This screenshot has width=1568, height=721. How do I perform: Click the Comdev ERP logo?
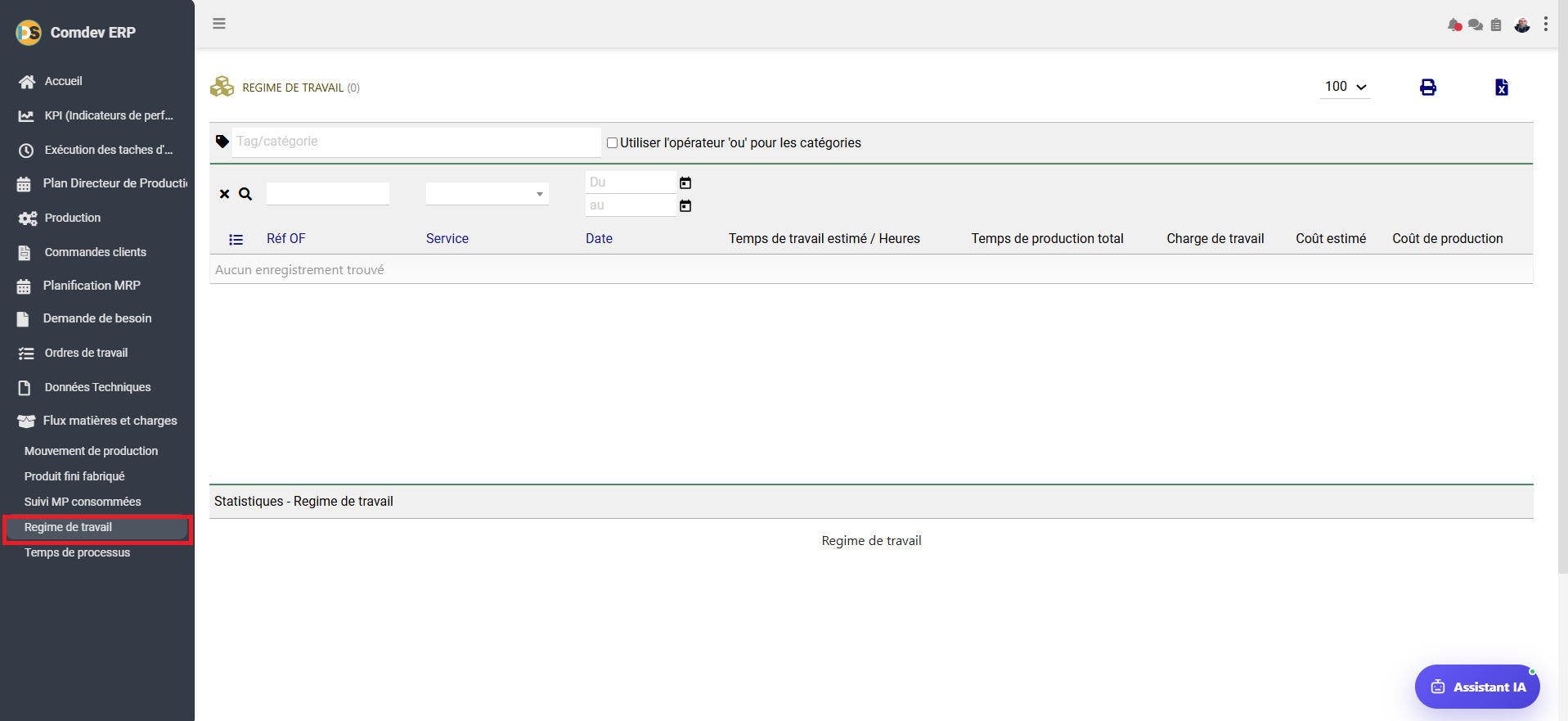pyautogui.click(x=29, y=32)
